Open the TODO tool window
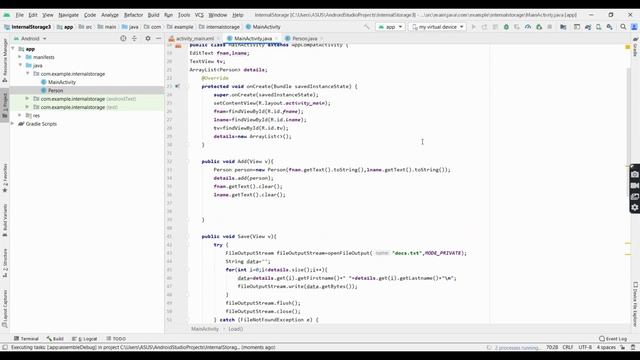This screenshot has height=360, width=640. point(116,339)
